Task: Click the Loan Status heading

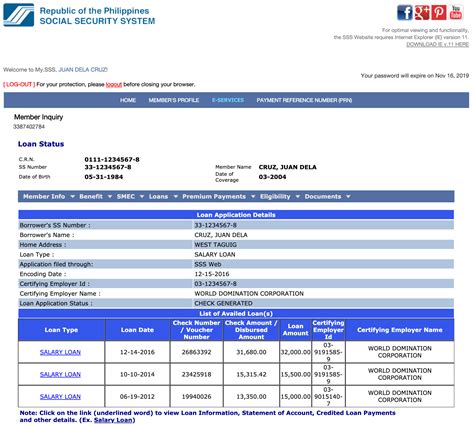Action: [x=41, y=144]
